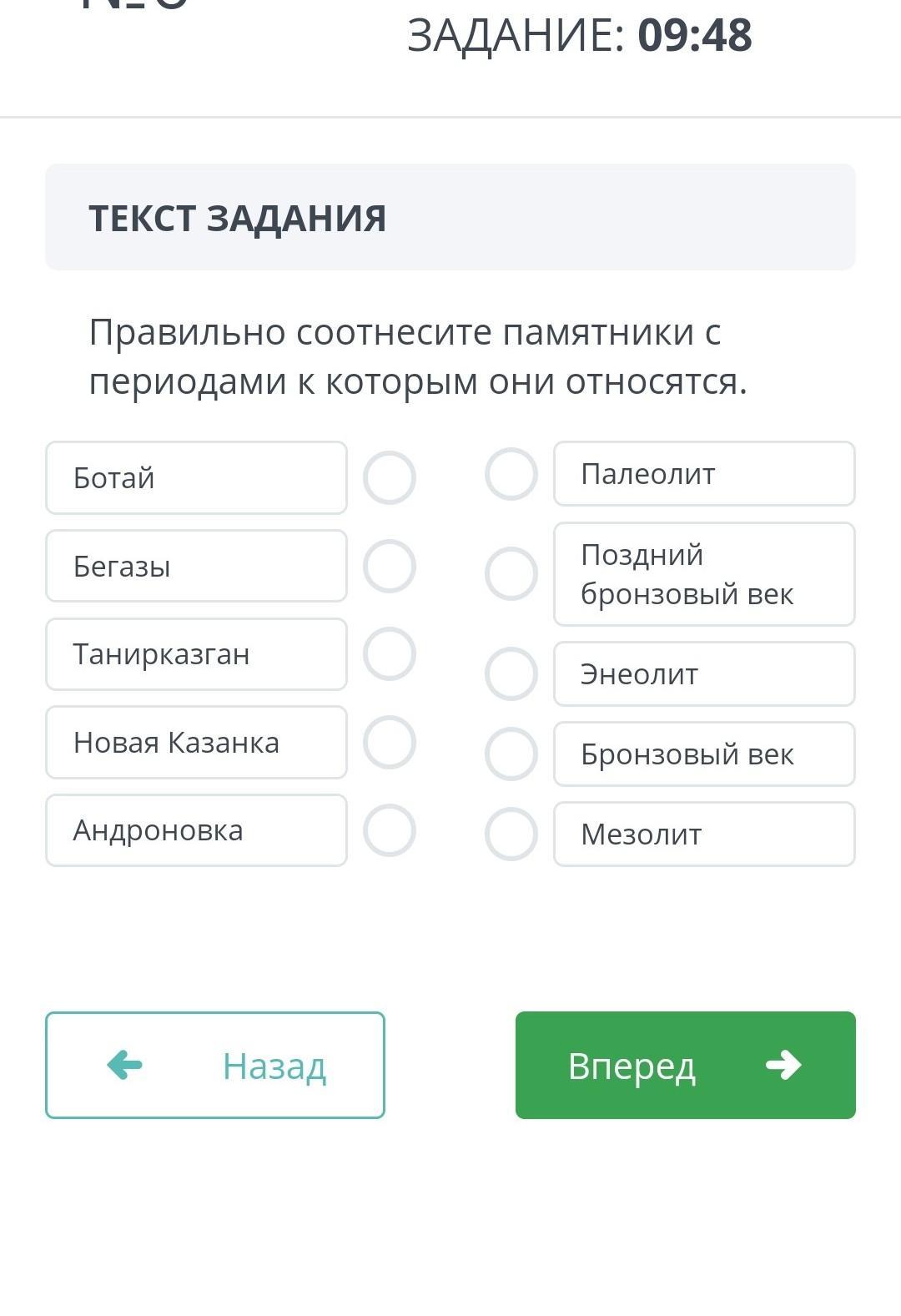Click the Танирказган answer box

196,654
